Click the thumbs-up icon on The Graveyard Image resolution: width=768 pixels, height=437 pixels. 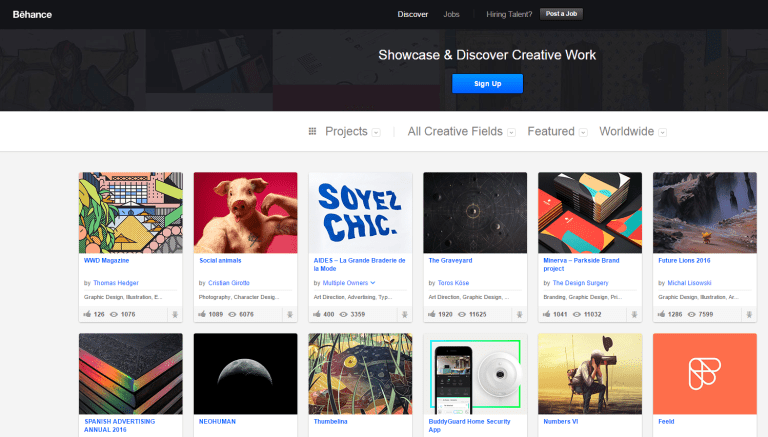432,314
